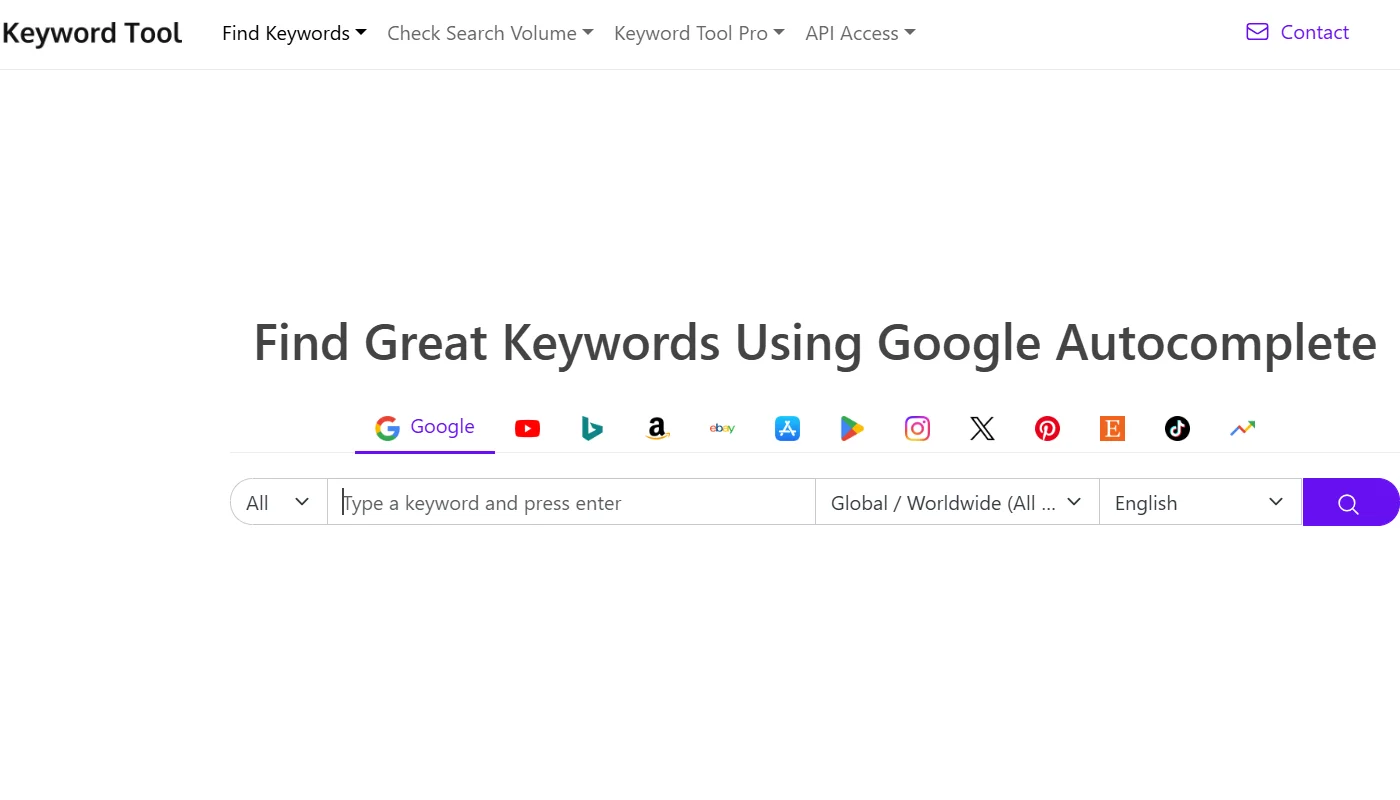Select the YouTube keyword source tab
Image resolution: width=1400 pixels, height=800 pixels.
[527, 429]
